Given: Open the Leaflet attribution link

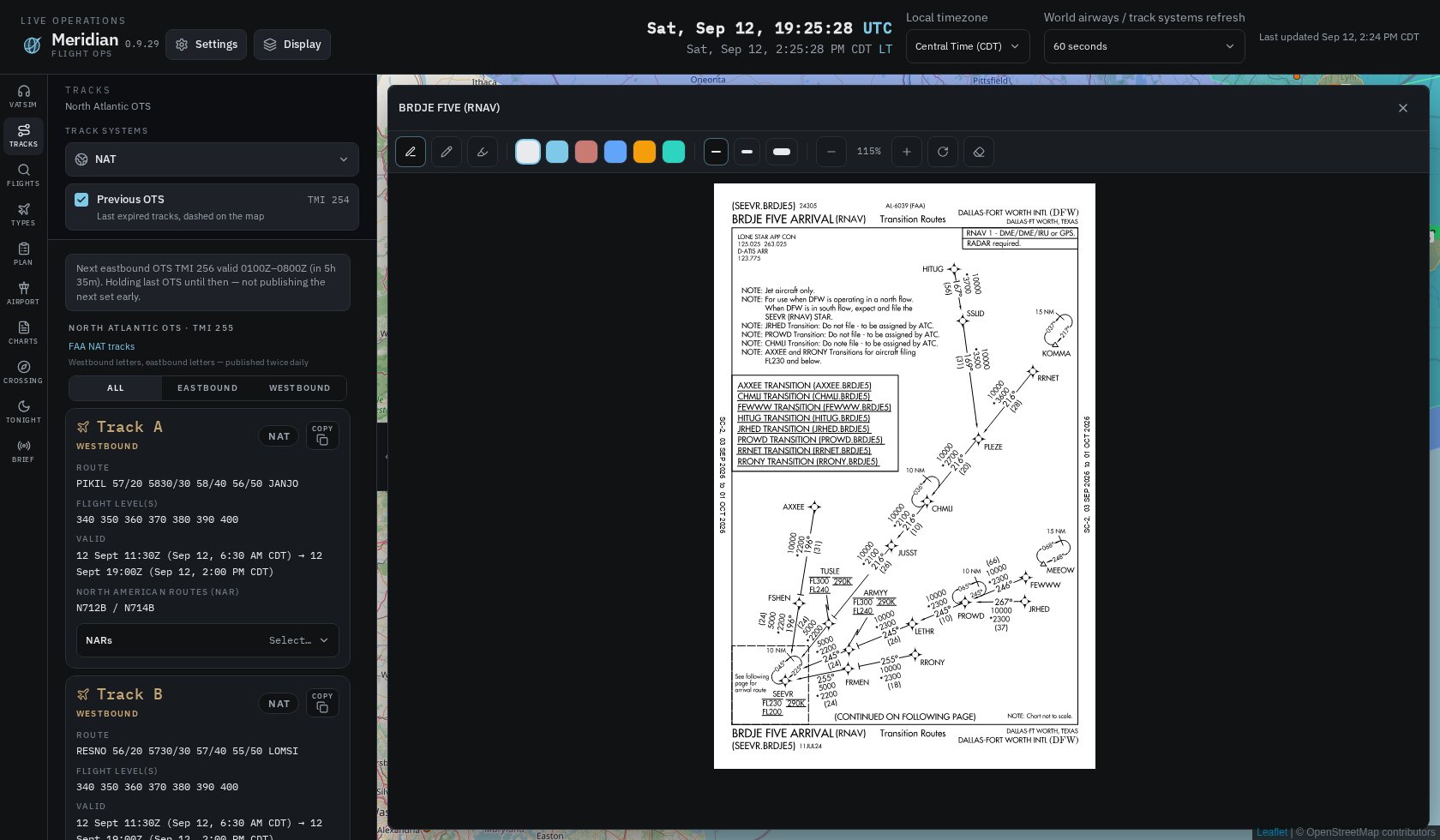Looking at the screenshot, I should click(x=1272, y=832).
